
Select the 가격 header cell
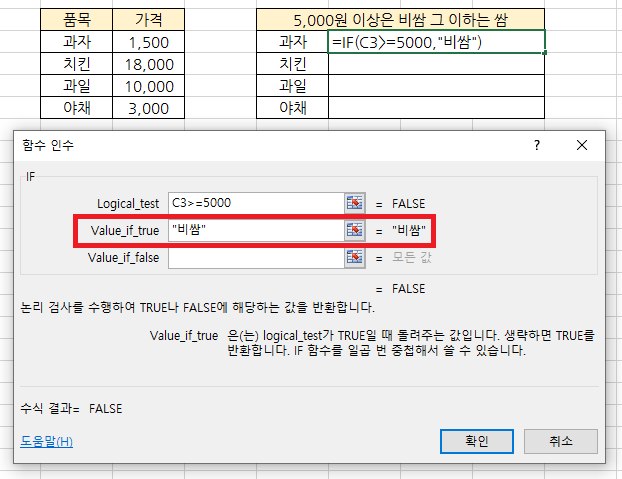click(148, 19)
